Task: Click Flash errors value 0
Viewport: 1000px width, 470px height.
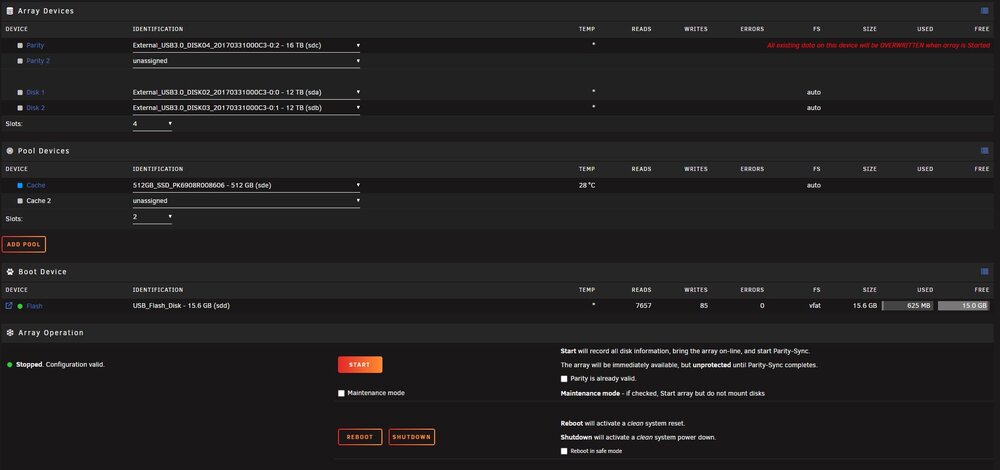Action: coord(762,306)
